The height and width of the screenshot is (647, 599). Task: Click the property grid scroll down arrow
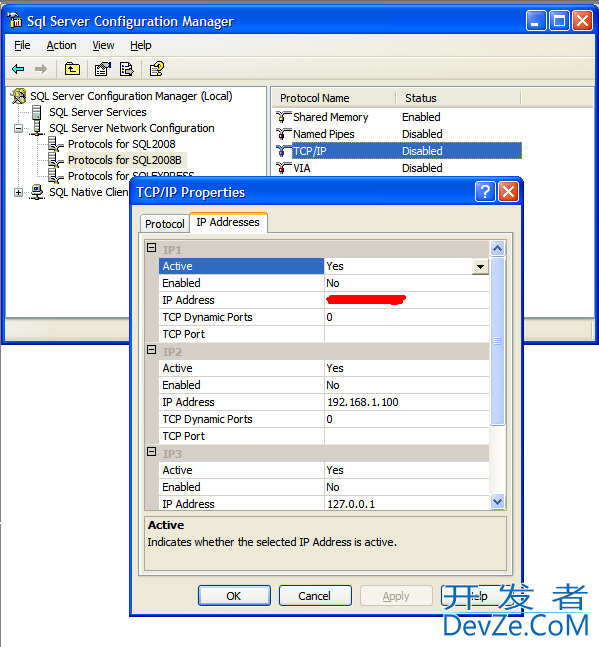tap(498, 502)
